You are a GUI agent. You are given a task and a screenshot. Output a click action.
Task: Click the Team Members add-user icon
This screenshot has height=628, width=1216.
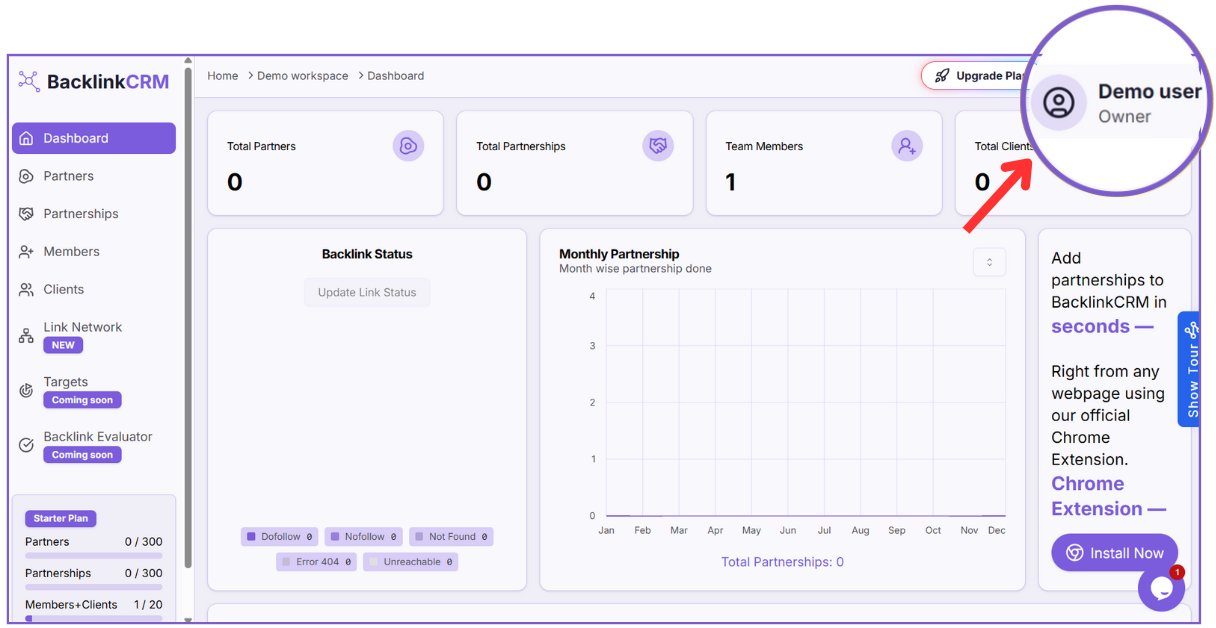click(x=907, y=146)
